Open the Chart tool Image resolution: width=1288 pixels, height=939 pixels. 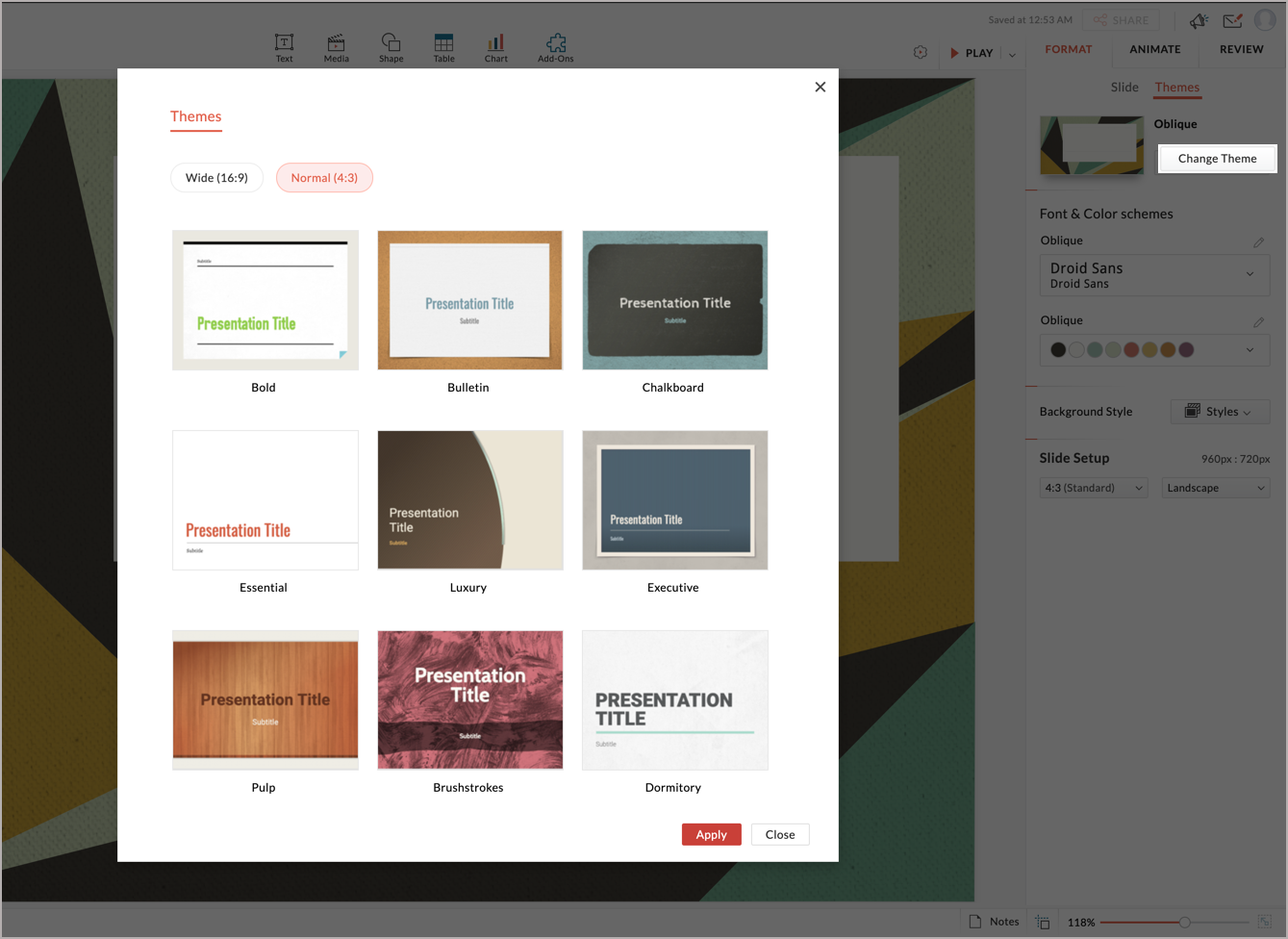(x=495, y=48)
